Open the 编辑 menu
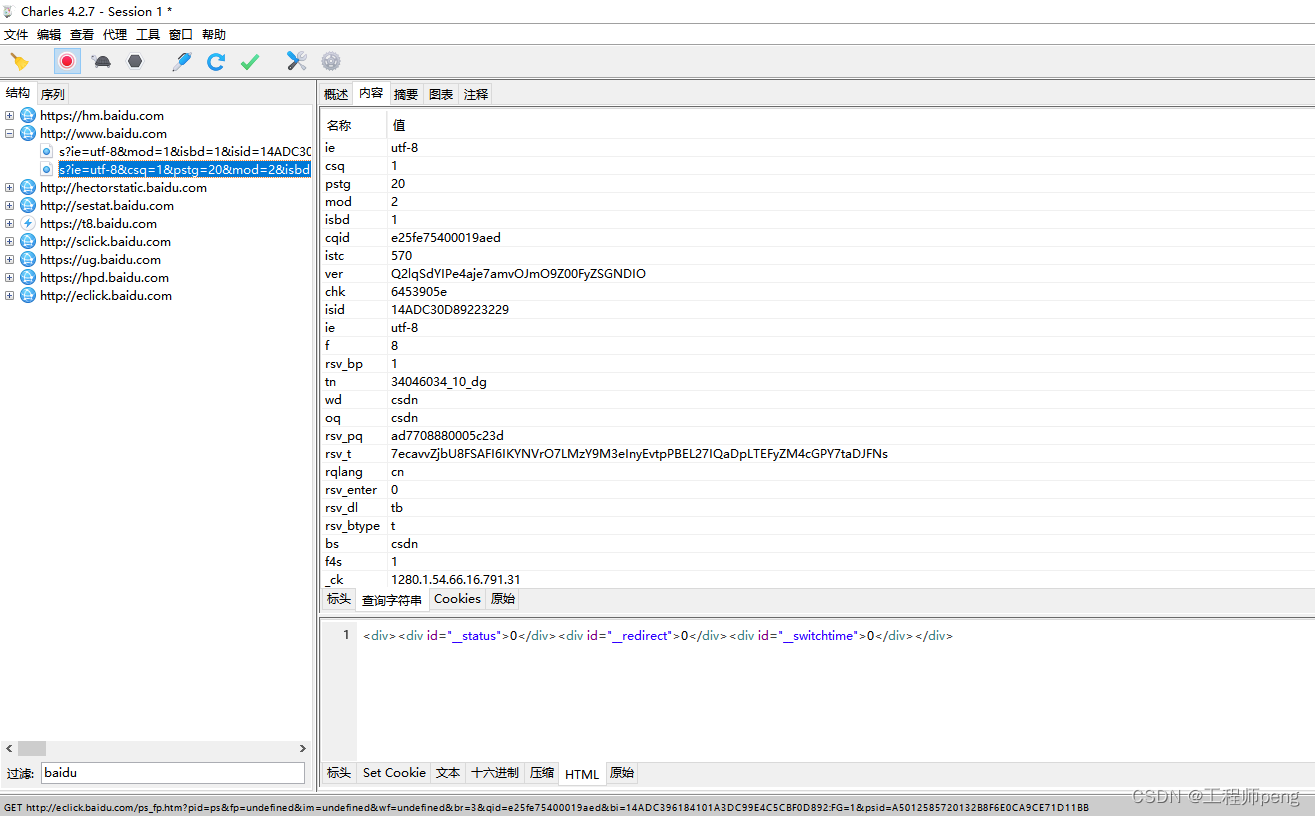This screenshot has height=816, width=1315. (x=49, y=34)
